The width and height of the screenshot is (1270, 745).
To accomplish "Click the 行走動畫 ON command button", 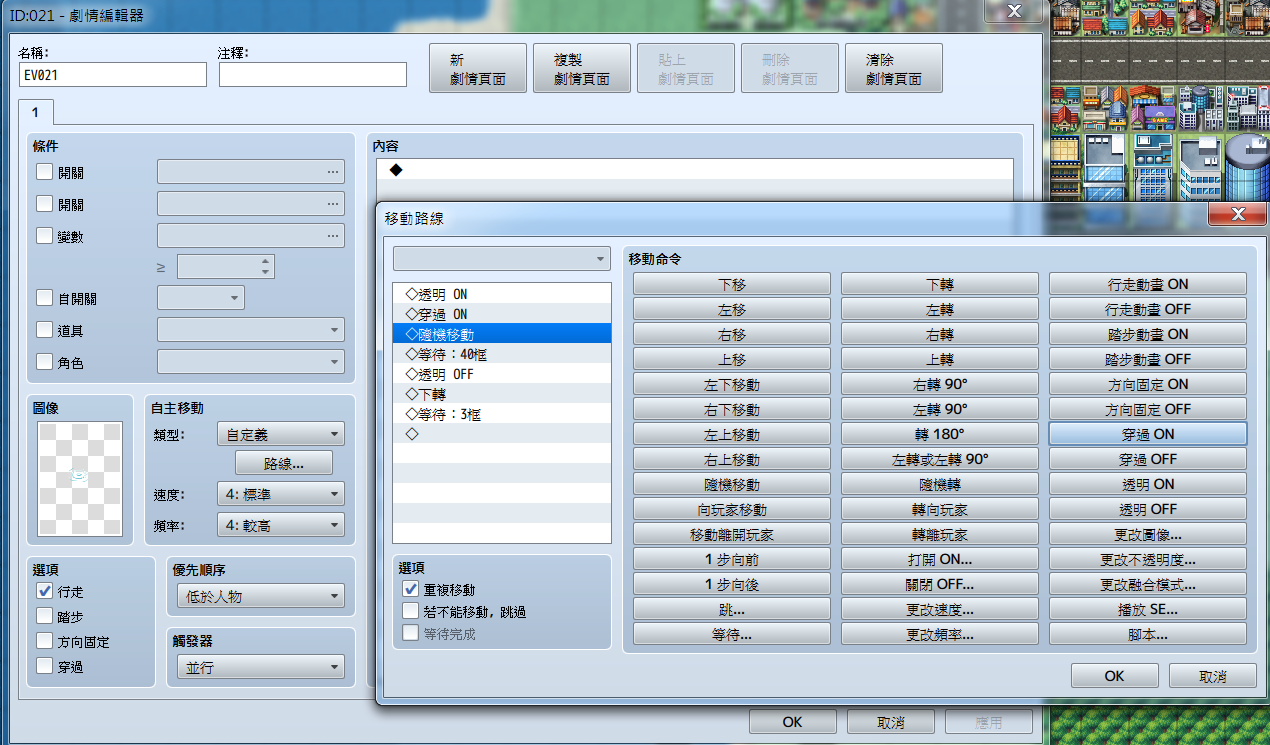I will 1147,284.
